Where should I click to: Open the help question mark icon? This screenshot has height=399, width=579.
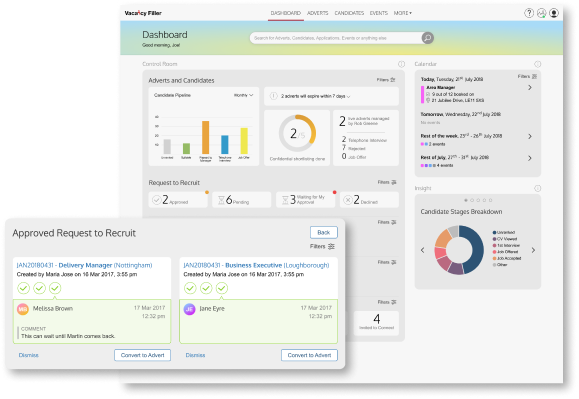529,13
